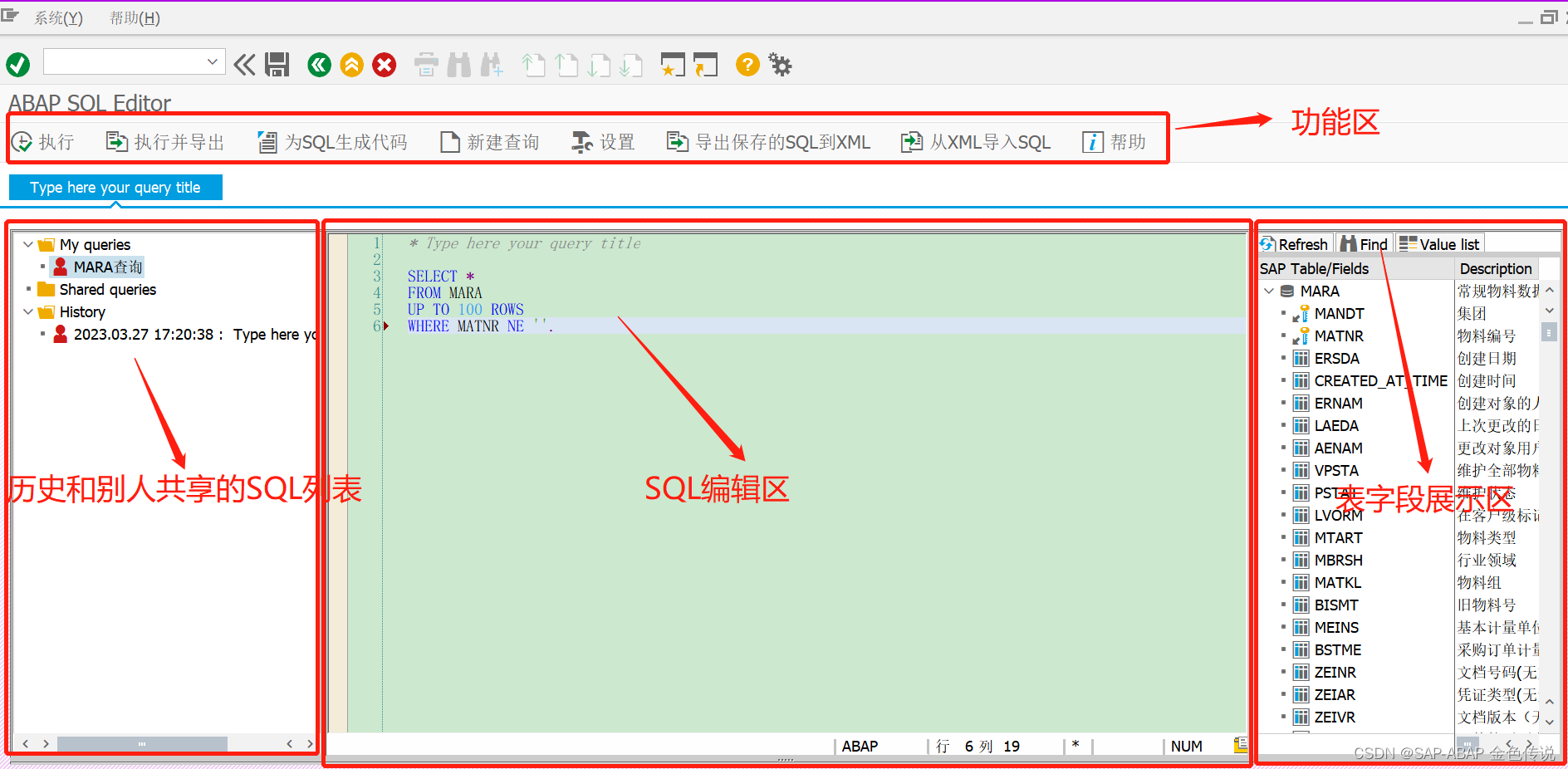Viewport: 1568px width, 769px height.
Task: Click the Last Page icon
Action: point(631,65)
